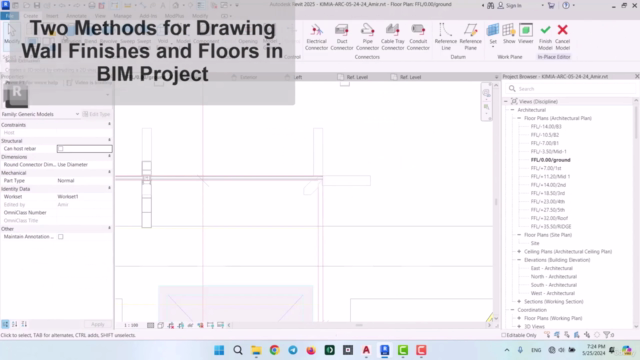Image resolution: width=640 pixels, height=360 pixels.
Task: Collapse the Constraints properties section
Action: (109, 124)
